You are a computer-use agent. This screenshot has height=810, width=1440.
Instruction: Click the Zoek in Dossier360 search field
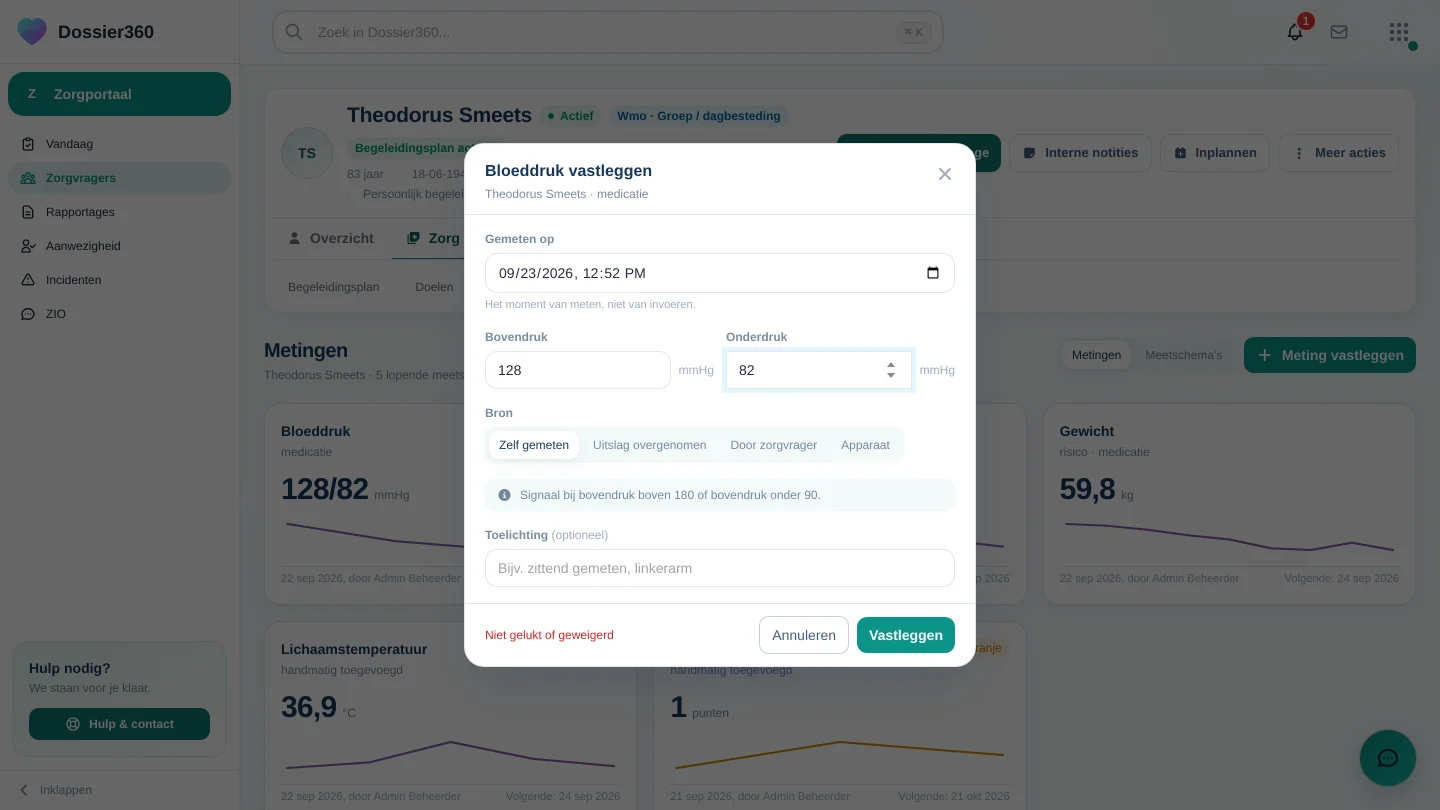pos(607,32)
